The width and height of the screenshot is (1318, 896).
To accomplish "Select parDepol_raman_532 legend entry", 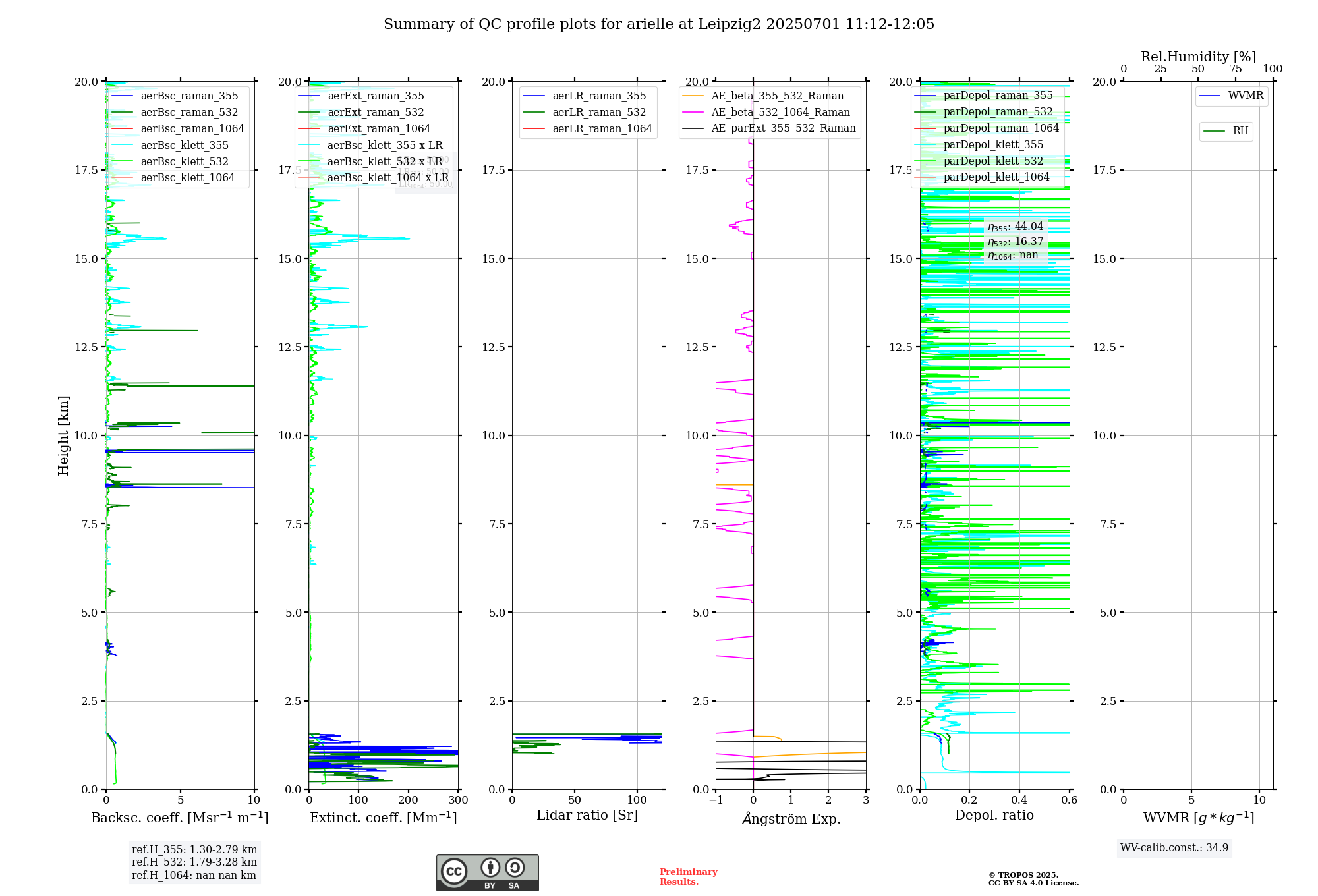I will (x=984, y=112).
